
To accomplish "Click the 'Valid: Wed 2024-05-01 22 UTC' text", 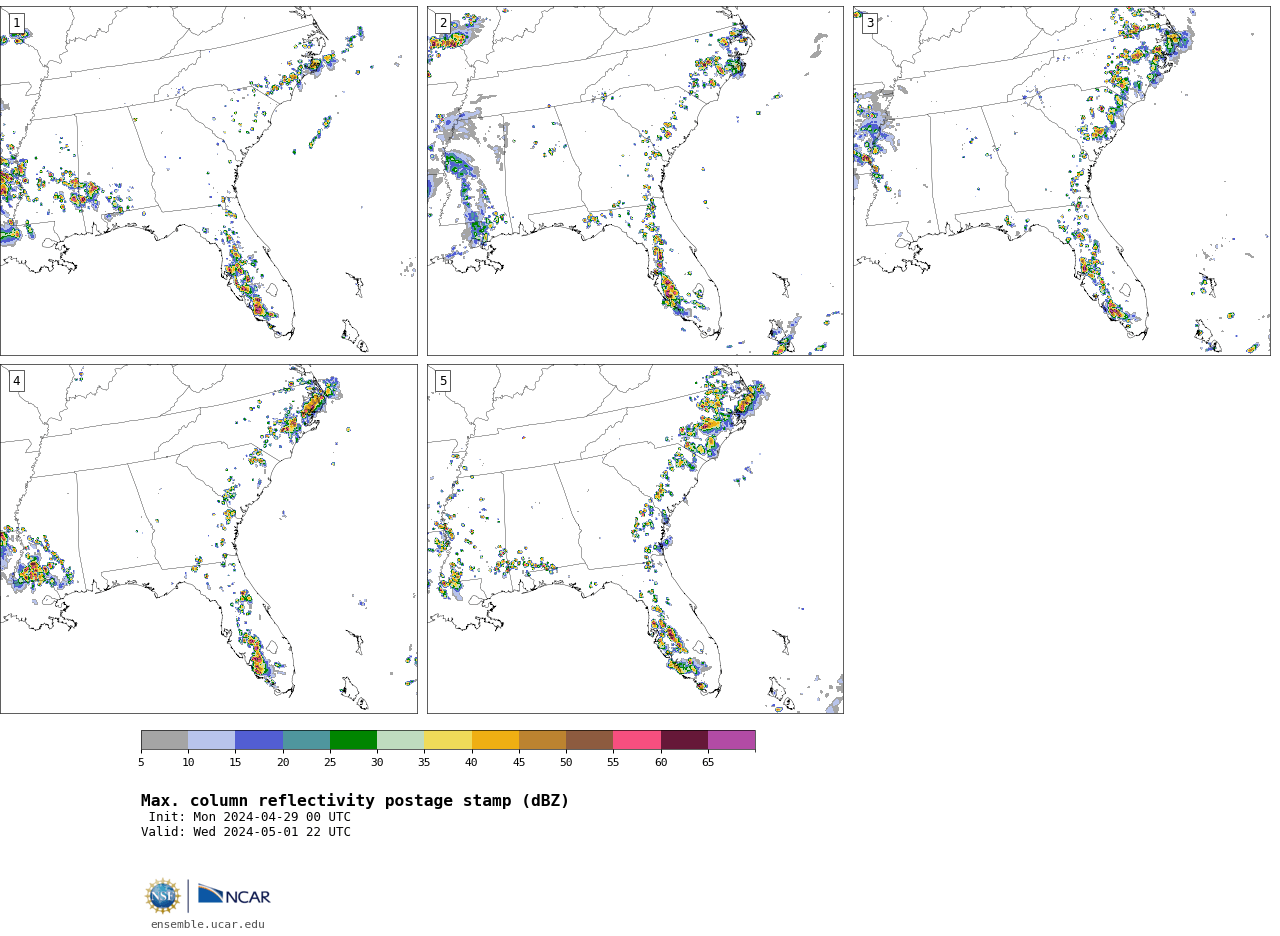I will point(246,832).
